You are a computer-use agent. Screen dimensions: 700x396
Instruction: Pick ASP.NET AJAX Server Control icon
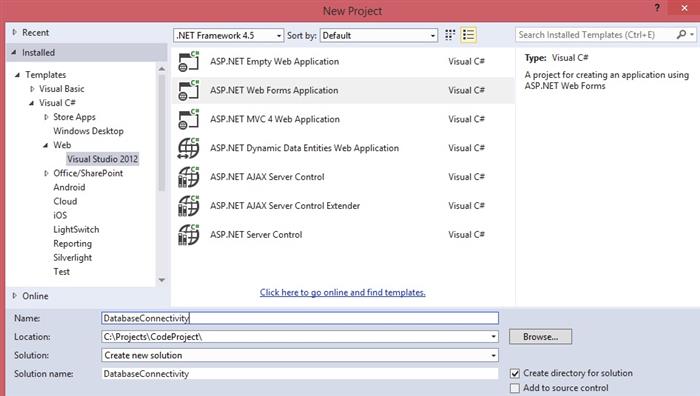pos(188,177)
